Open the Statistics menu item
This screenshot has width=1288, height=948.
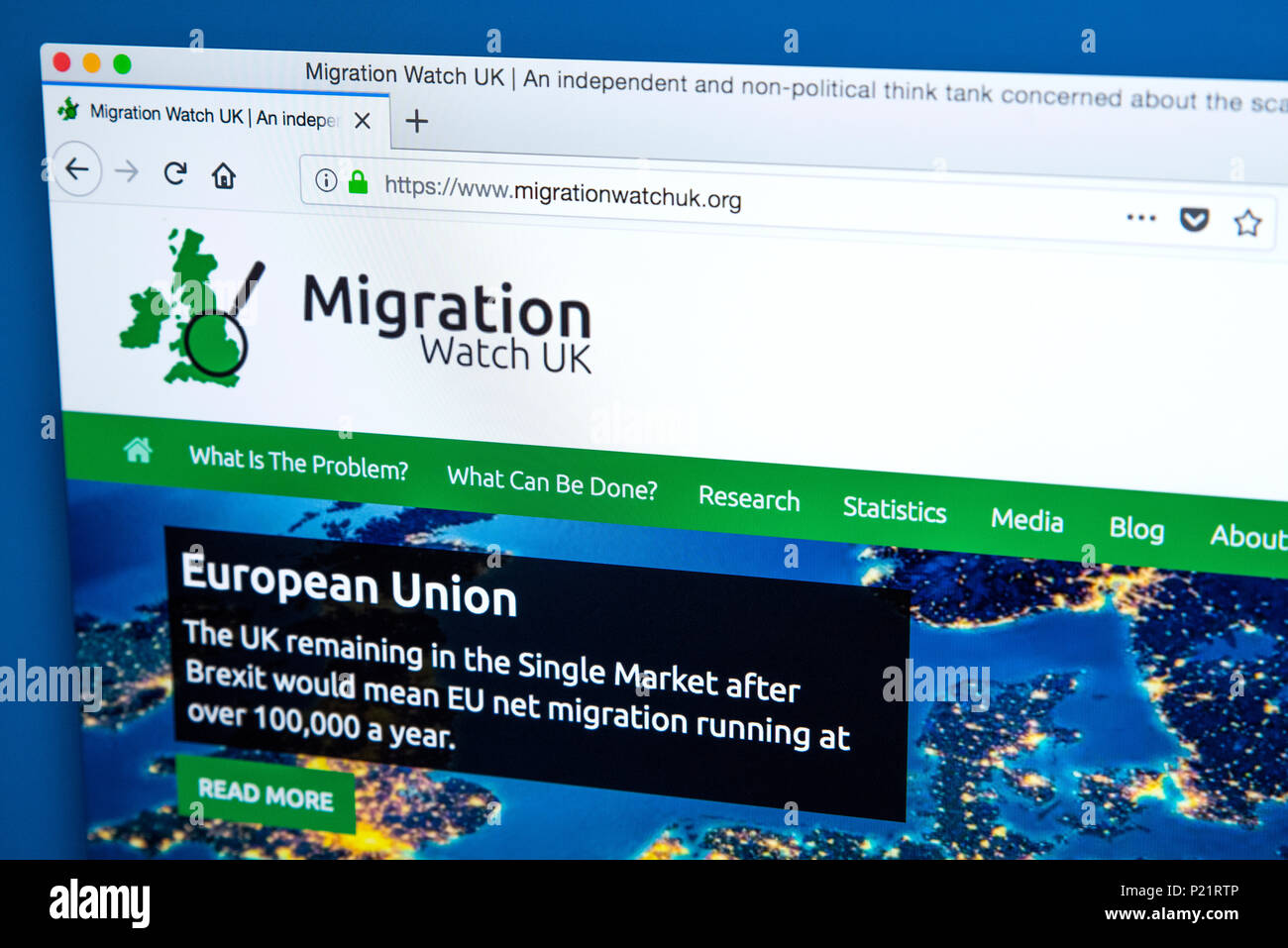(x=895, y=509)
